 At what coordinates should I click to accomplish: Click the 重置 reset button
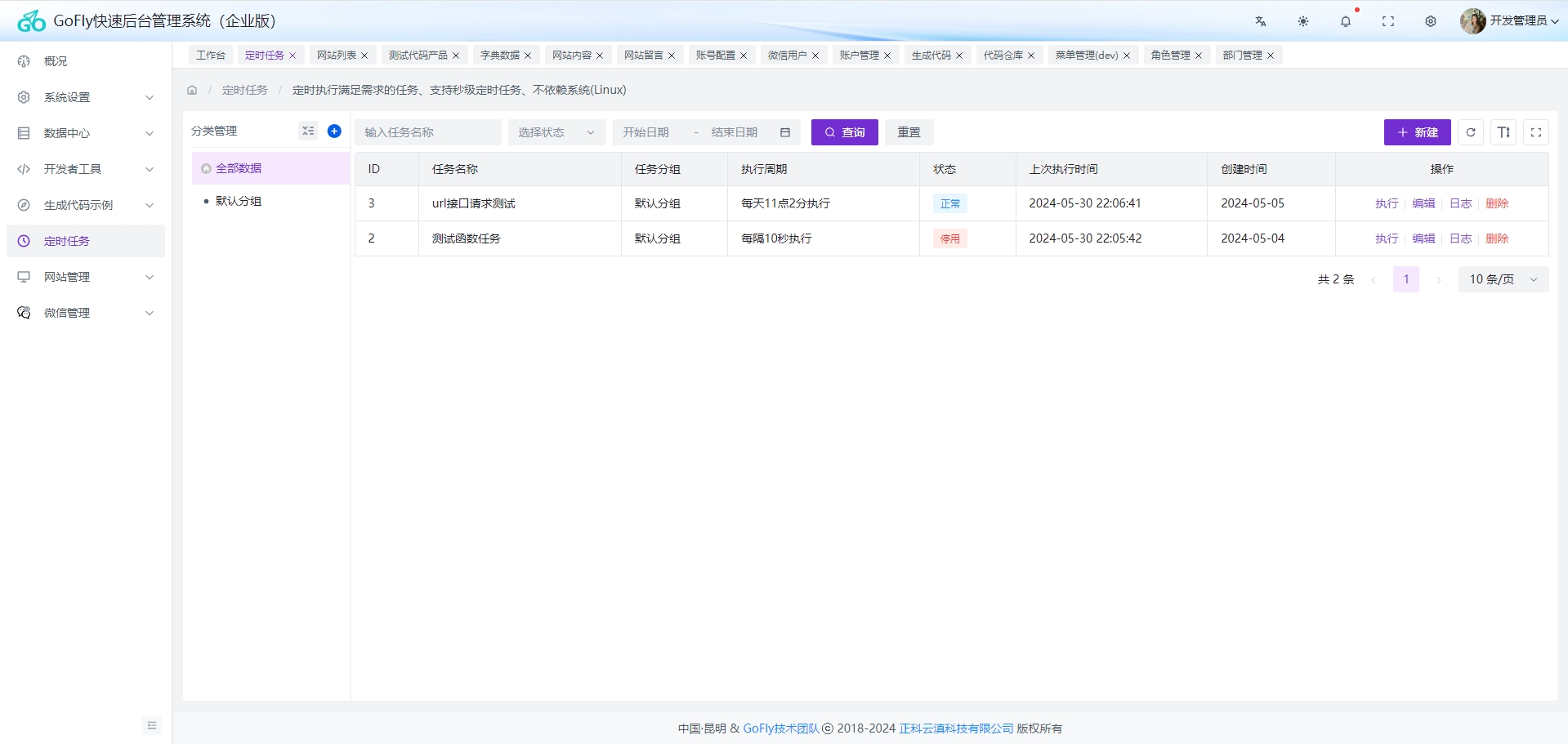tap(909, 132)
